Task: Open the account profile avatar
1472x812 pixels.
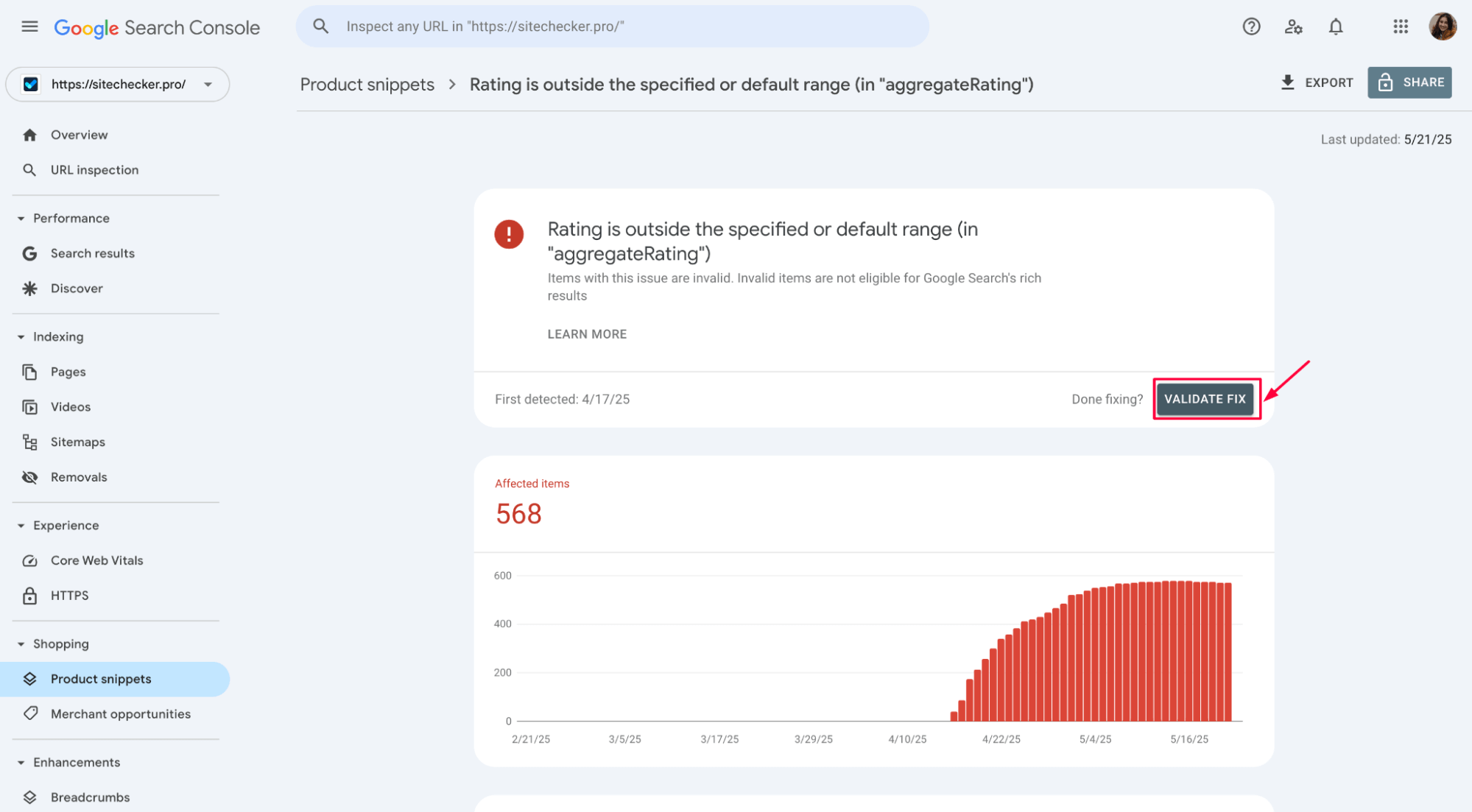Action: tap(1443, 27)
